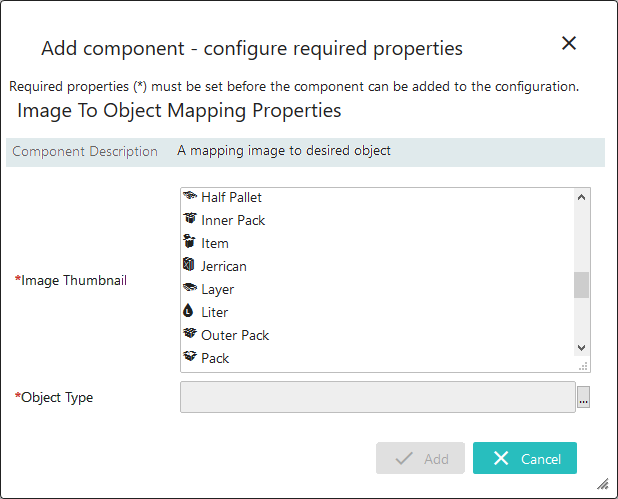Click the thumbnail list down arrow
Screen dimensions: 618x499
pos(581,348)
